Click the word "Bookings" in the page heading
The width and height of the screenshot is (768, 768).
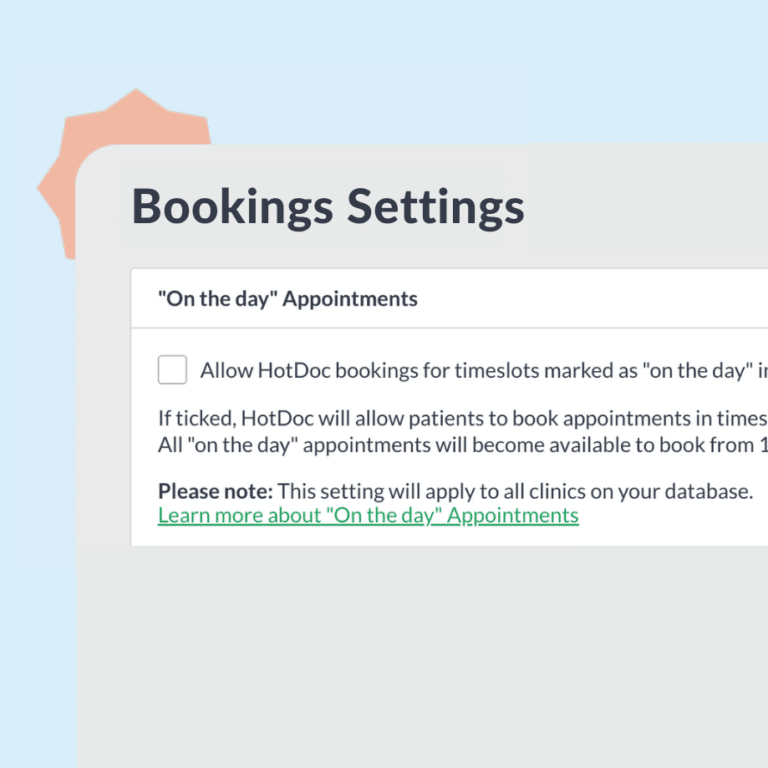click(232, 207)
